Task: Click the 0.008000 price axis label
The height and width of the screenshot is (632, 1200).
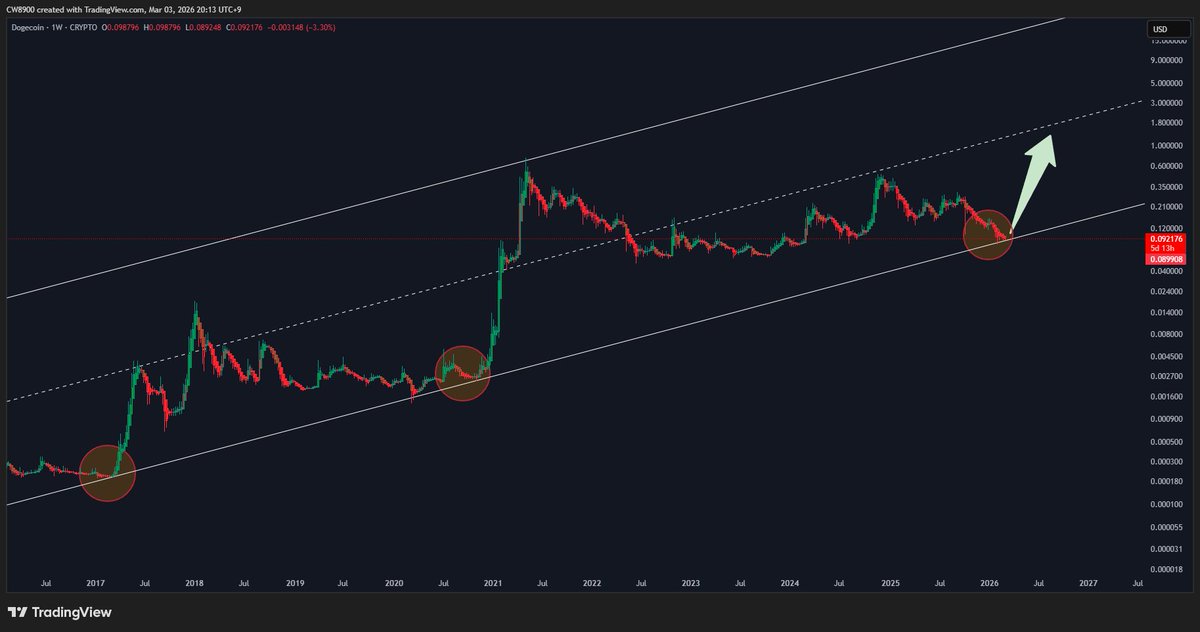Action: coord(1165,334)
